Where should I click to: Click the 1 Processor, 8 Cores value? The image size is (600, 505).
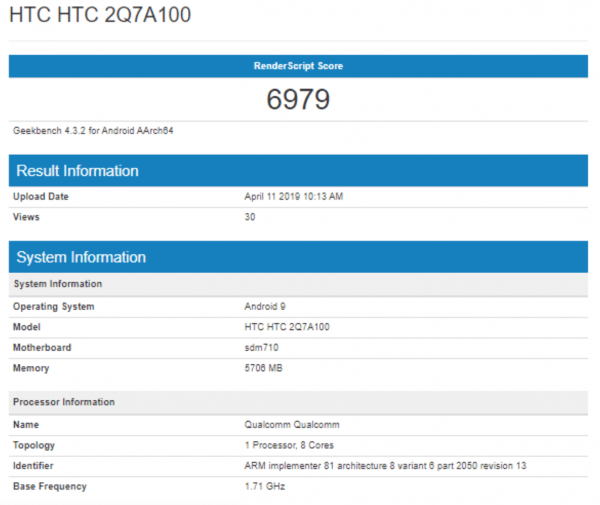[289, 445]
